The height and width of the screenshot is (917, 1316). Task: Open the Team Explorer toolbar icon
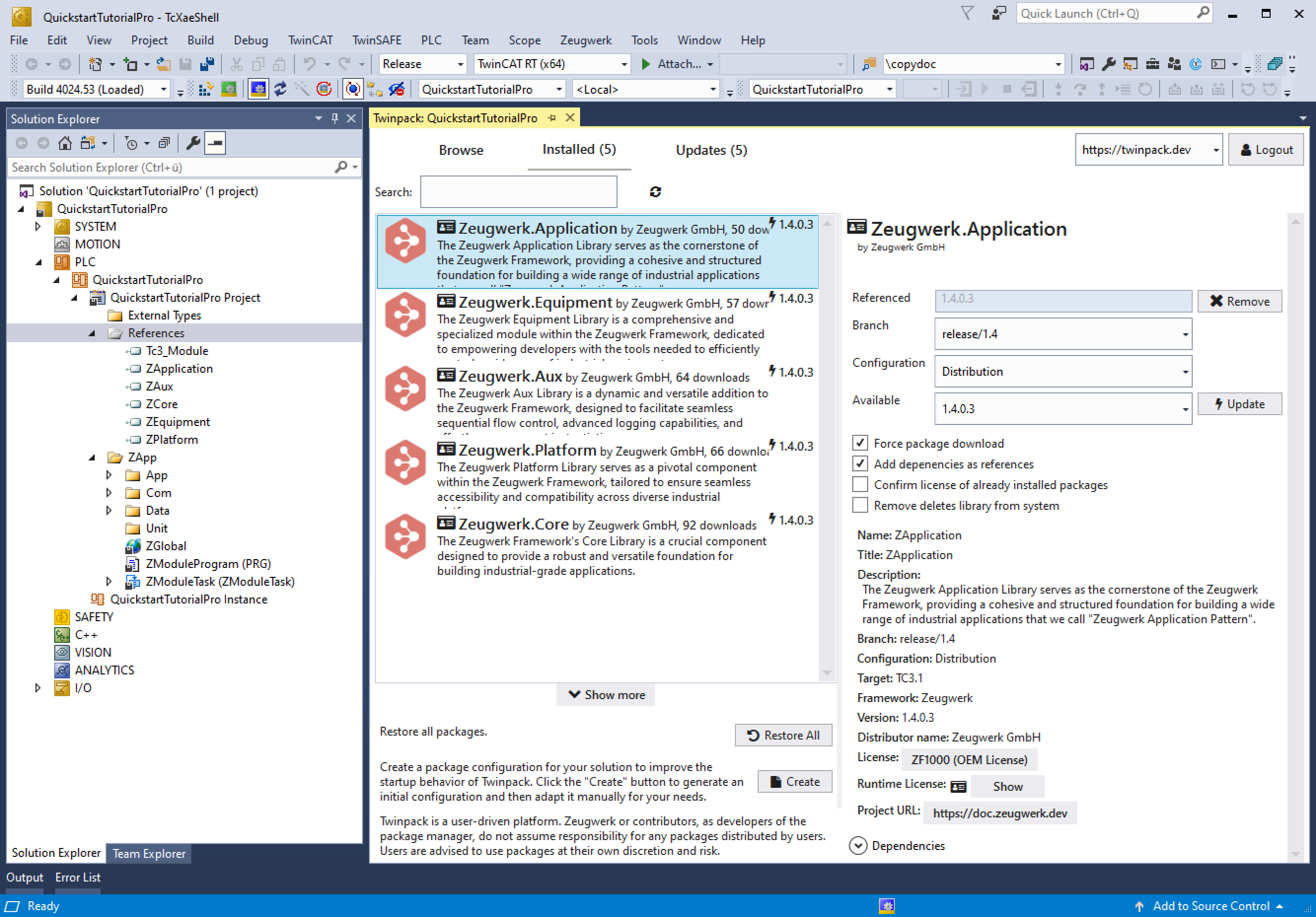pos(1174,64)
